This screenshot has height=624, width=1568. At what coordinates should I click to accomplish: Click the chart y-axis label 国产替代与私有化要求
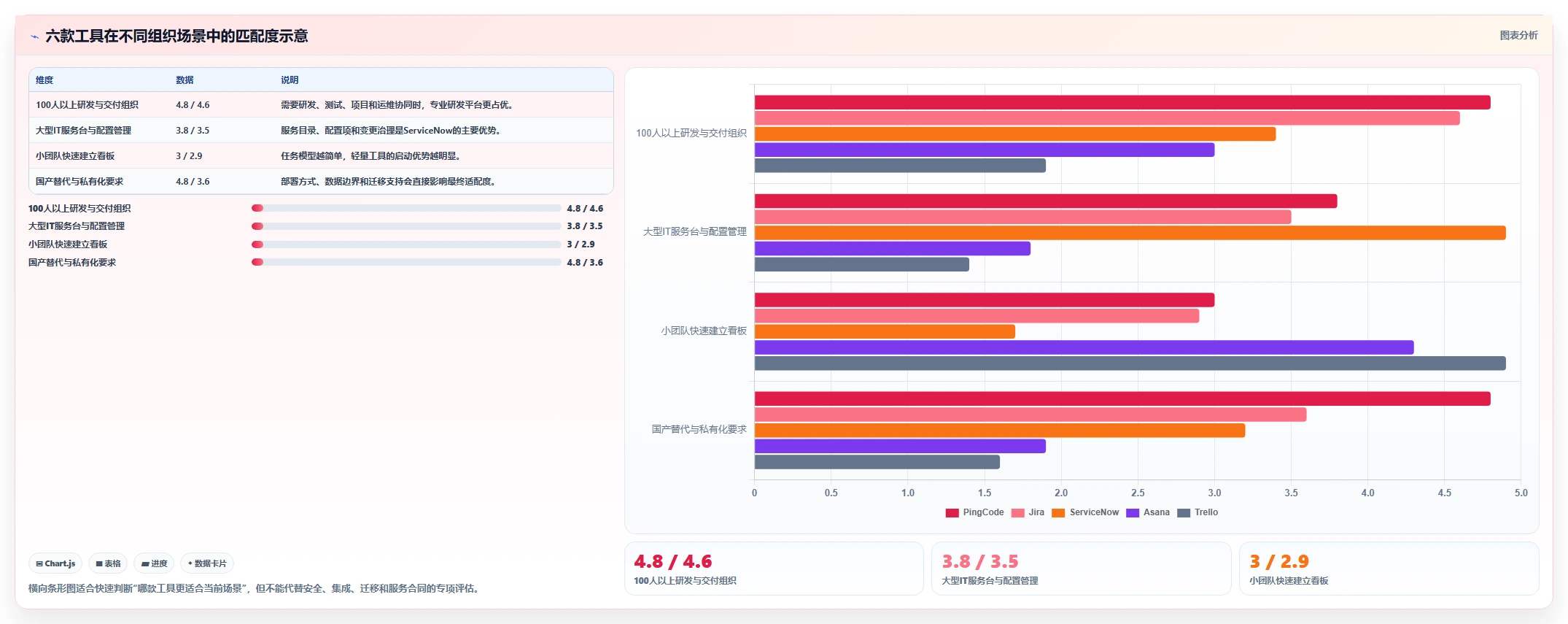[699, 429]
